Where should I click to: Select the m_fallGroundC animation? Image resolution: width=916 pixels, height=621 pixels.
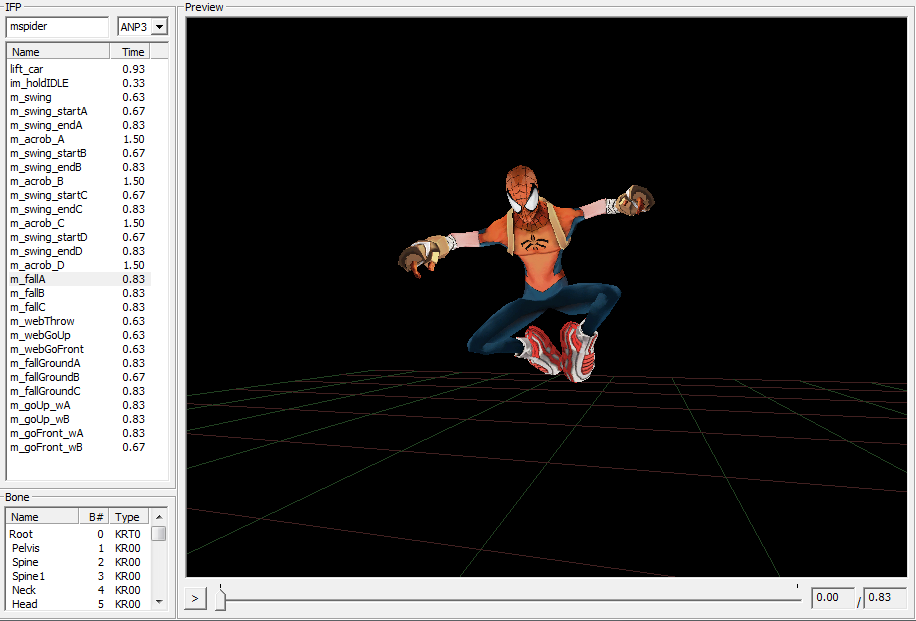pos(78,391)
